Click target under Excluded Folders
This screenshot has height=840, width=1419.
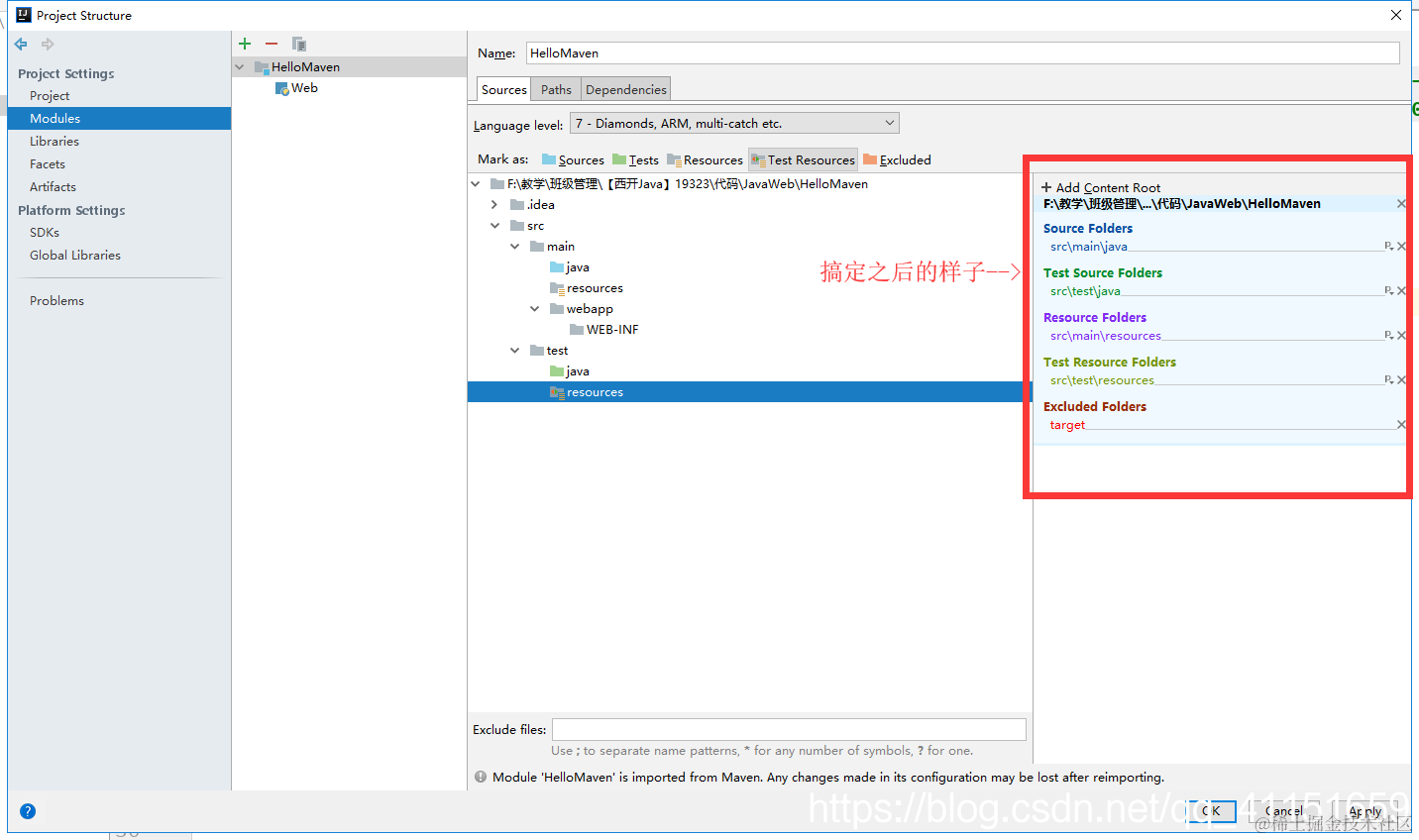[x=1067, y=425]
